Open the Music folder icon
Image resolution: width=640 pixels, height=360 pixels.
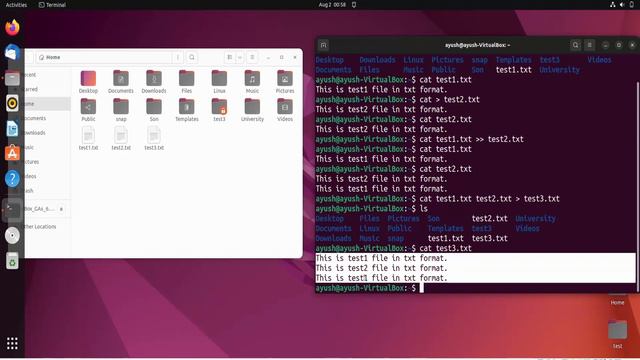(x=252, y=78)
